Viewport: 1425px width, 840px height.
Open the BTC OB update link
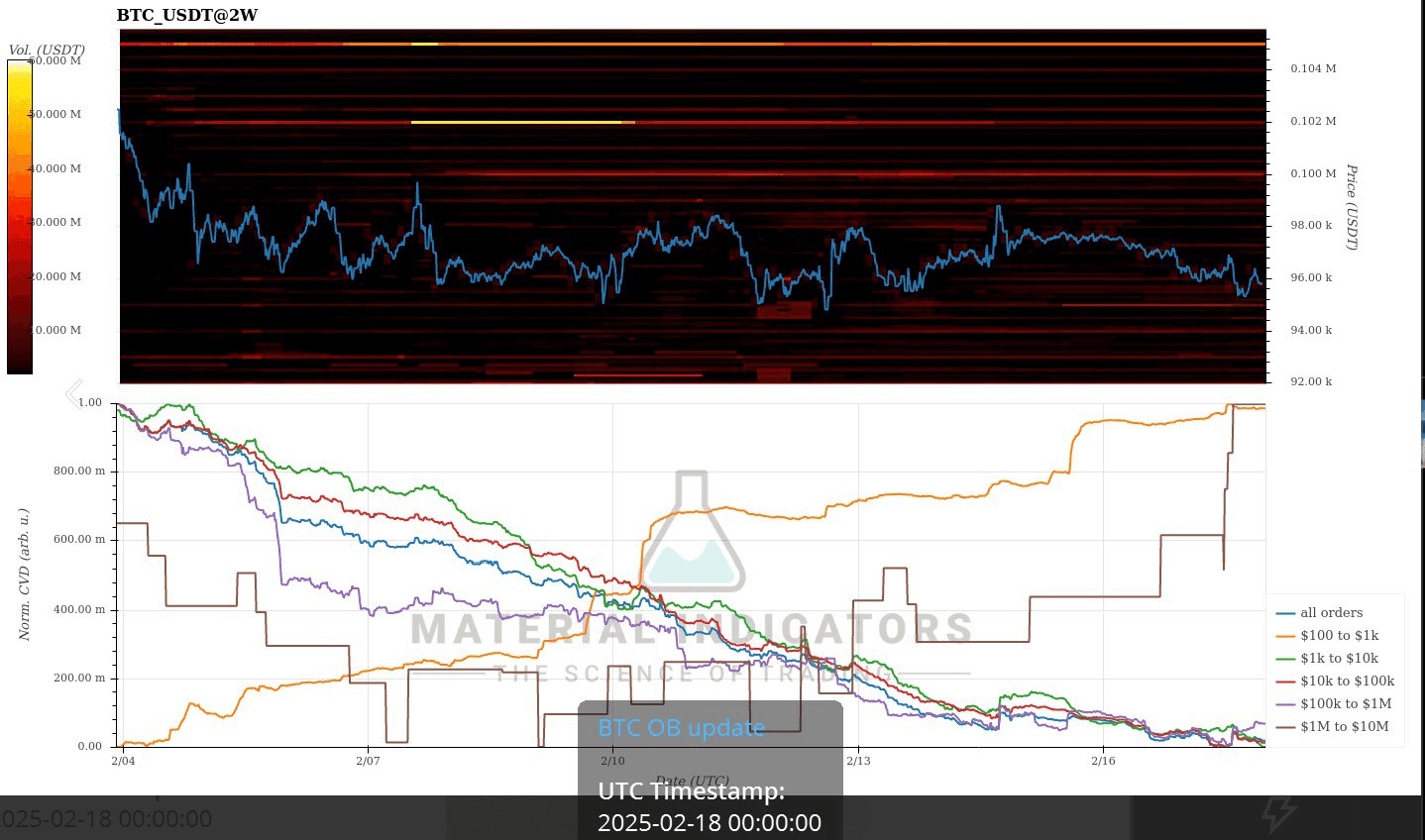pos(681,728)
